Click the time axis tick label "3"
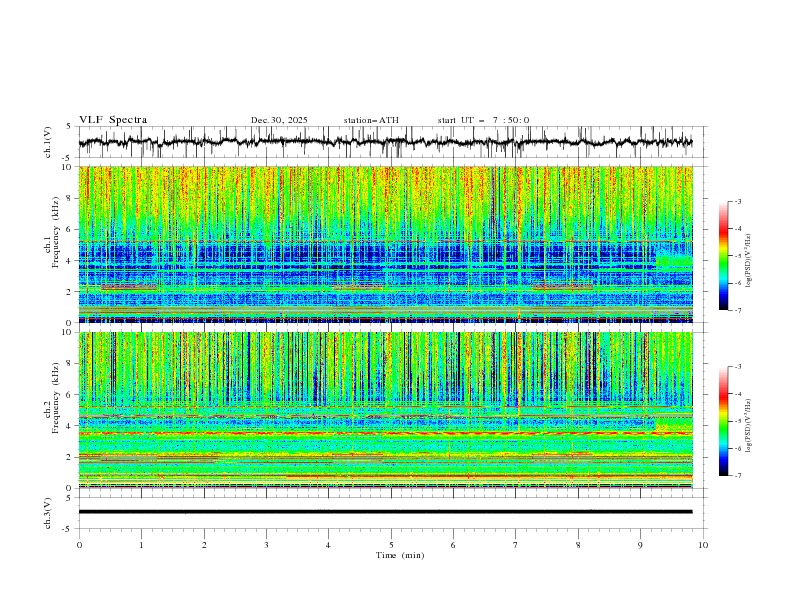Viewport: 792px width, 612px height. (266, 545)
